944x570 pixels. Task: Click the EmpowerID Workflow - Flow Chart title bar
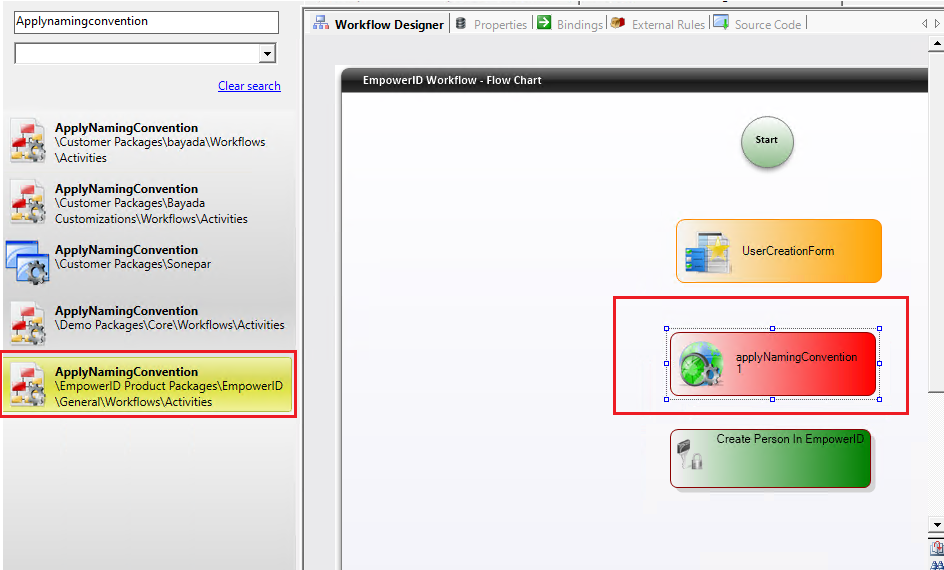(x=634, y=80)
